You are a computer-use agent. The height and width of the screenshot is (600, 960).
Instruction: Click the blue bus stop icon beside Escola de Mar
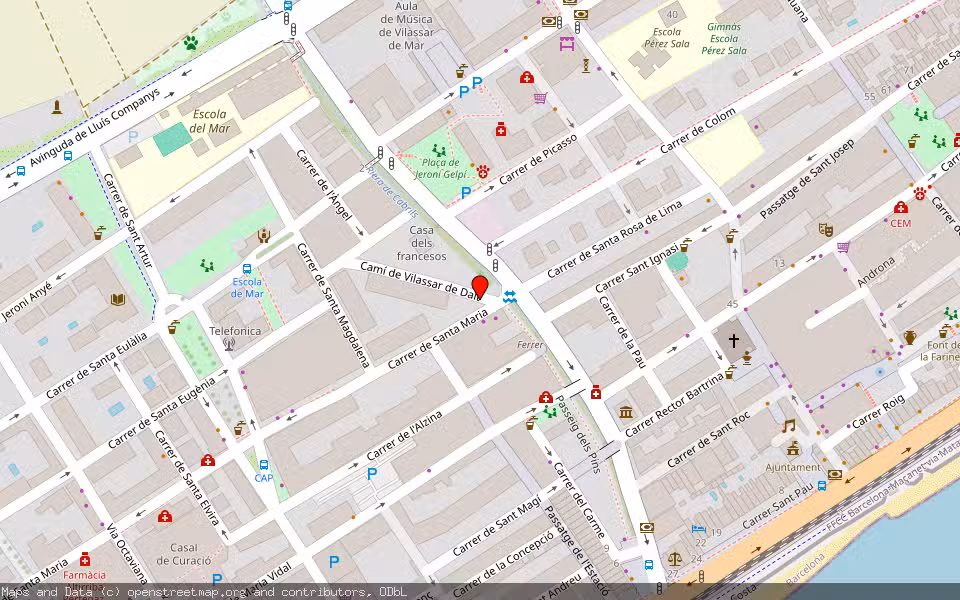(x=247, y=269)
